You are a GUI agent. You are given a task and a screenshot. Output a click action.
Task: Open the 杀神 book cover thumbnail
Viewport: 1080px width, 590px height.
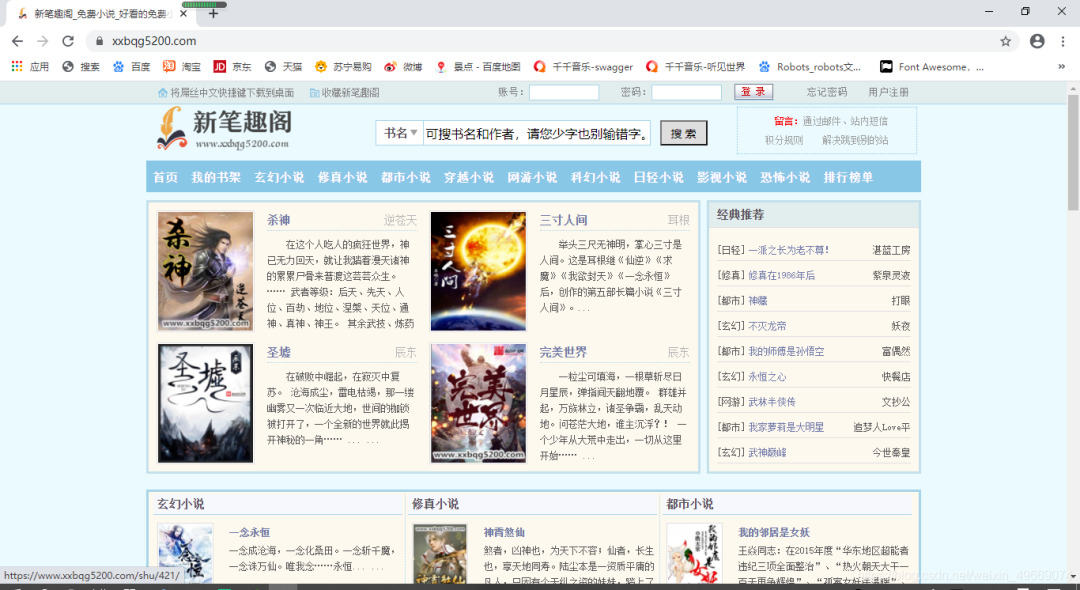[x=205, y=271]
